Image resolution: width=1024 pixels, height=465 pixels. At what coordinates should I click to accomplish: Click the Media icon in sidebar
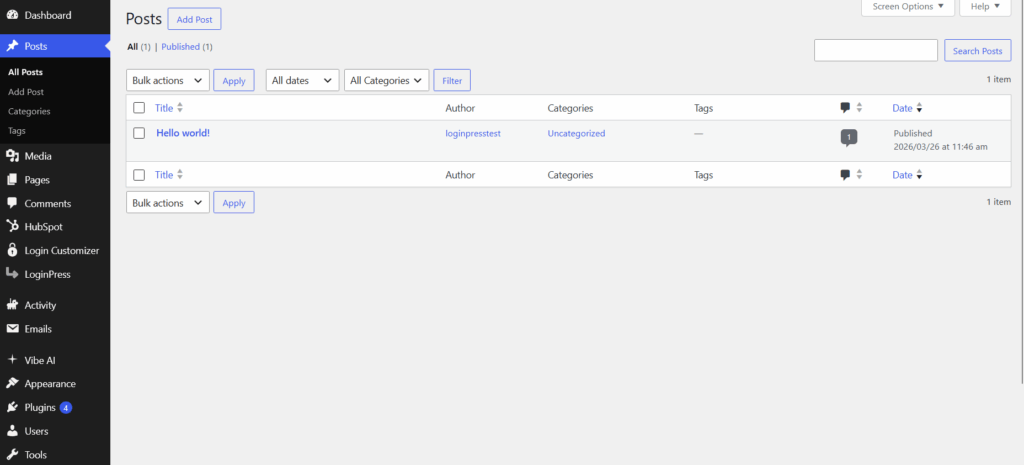click(12, 156)
